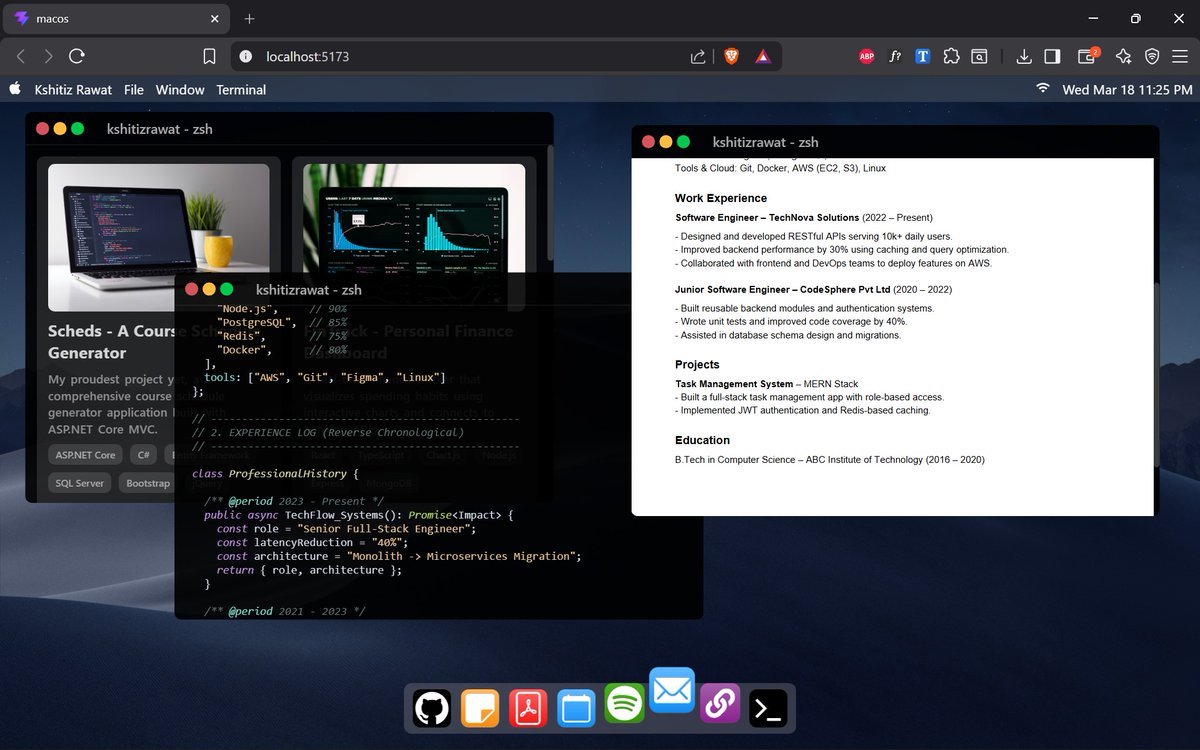Open the blue Files app in the dock
The width and height of the screenshot is (1200, 750).
pos(576,709)
